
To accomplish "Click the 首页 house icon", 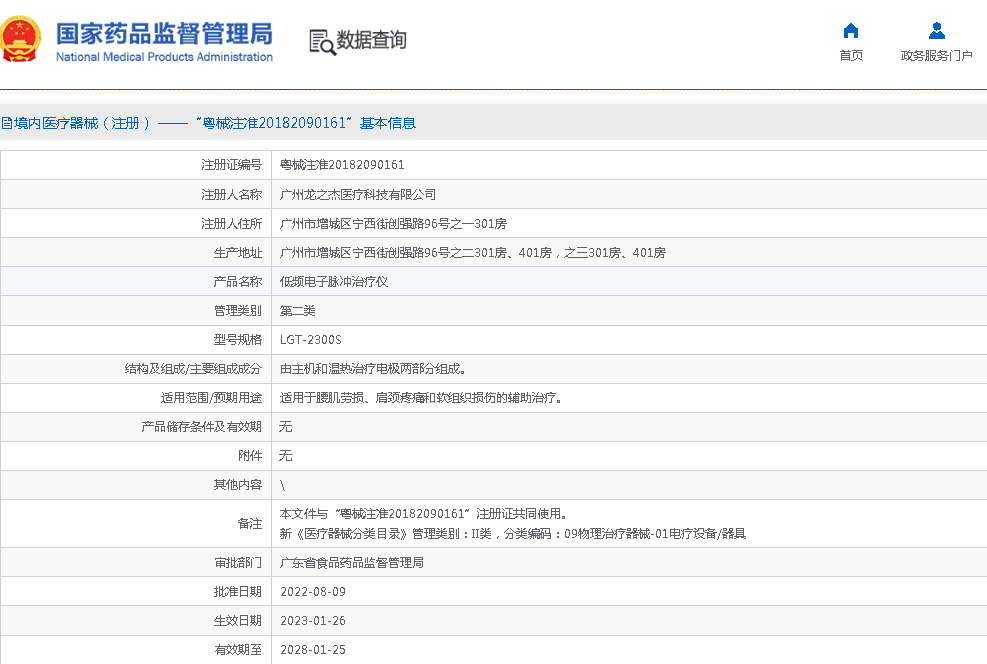I will tap(851, 30).
